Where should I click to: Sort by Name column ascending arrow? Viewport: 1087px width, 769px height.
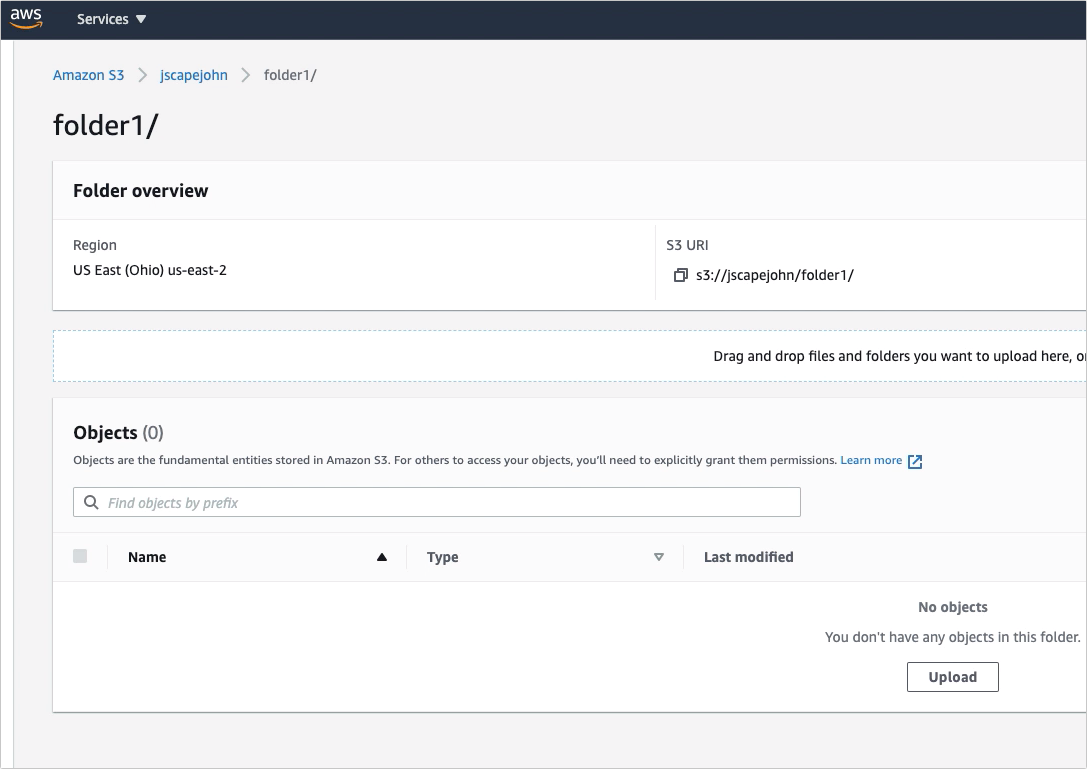(x=381, y=557)
